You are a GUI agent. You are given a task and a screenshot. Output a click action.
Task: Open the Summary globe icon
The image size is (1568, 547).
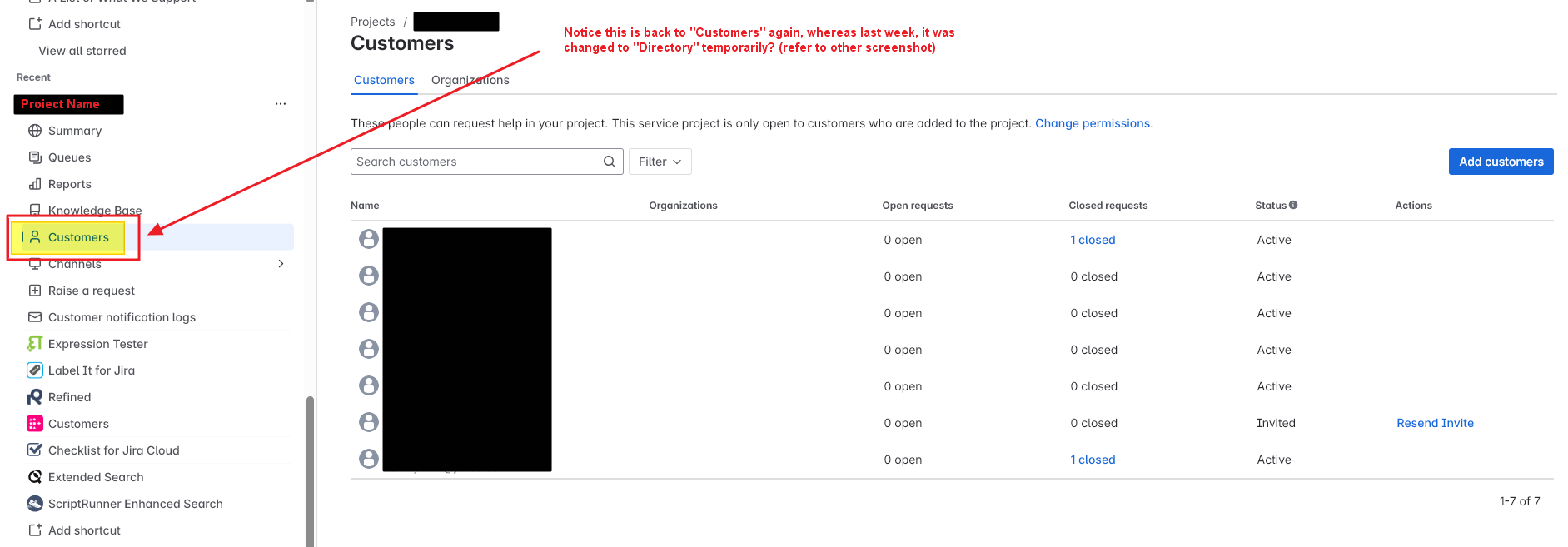35,131
